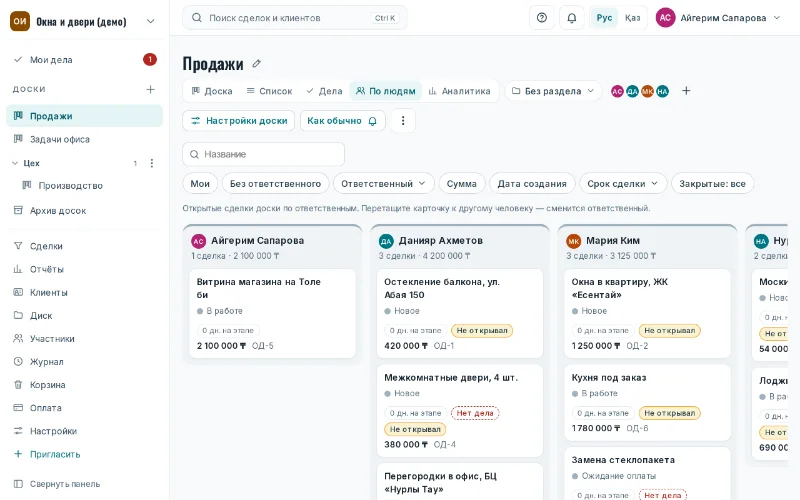Open the help question mark icon

coord(542,18)
